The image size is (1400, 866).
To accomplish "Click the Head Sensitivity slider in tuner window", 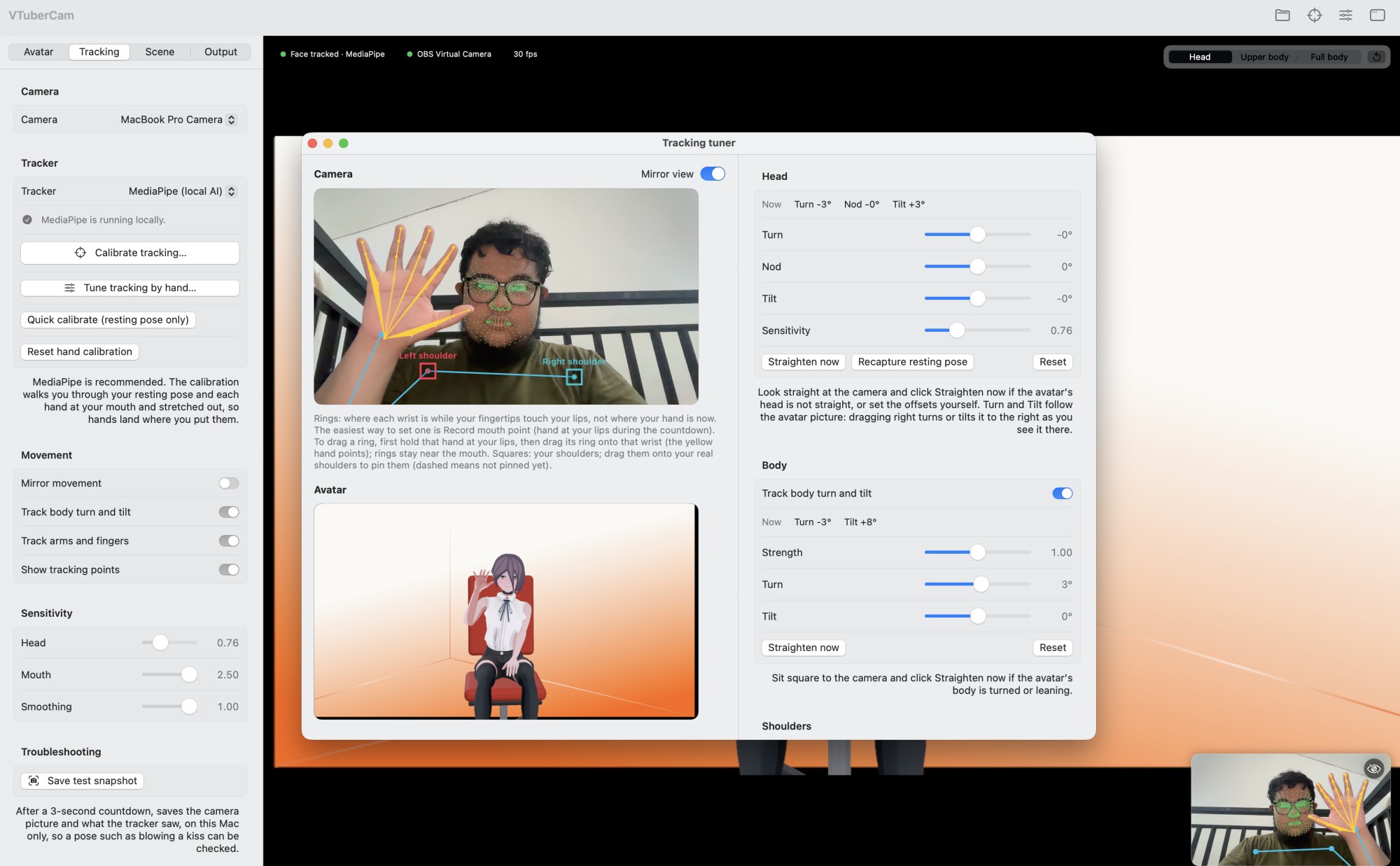I will [977, 330].
